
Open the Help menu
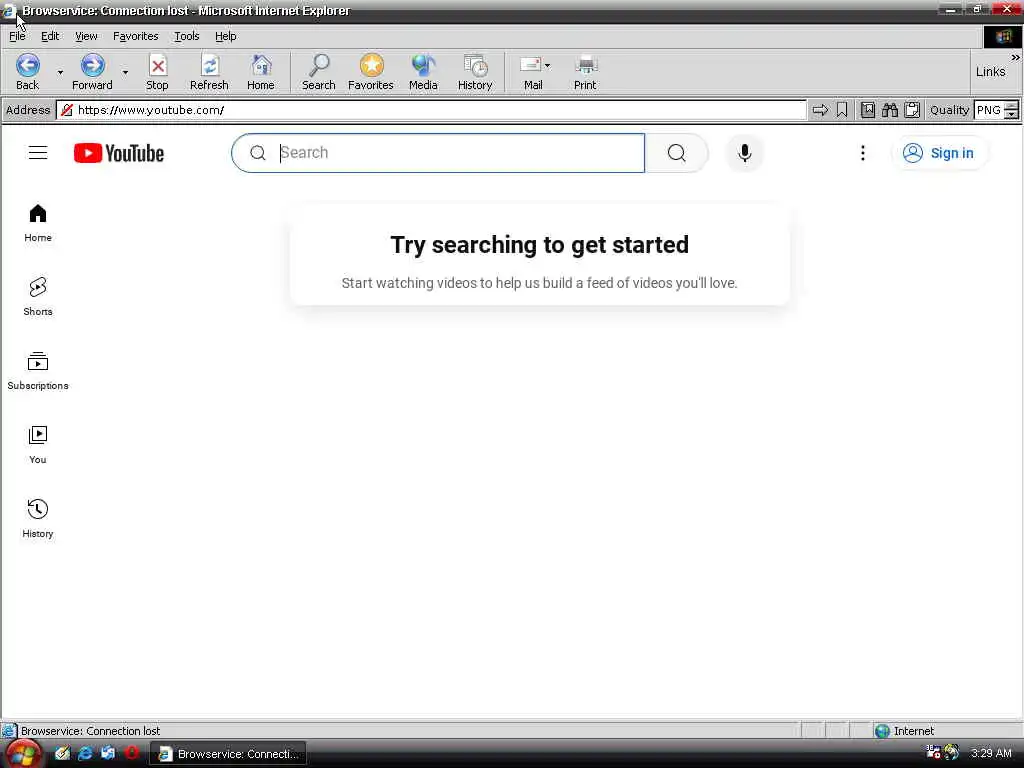point(225,36)
